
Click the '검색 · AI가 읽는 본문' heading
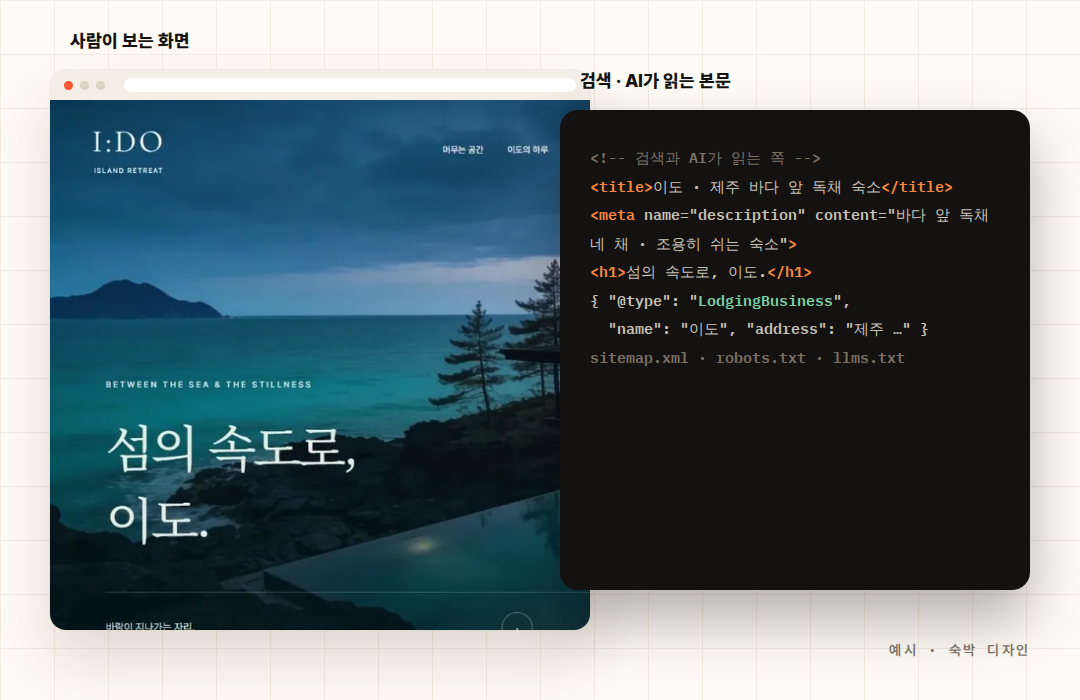[x=655, y=81]
